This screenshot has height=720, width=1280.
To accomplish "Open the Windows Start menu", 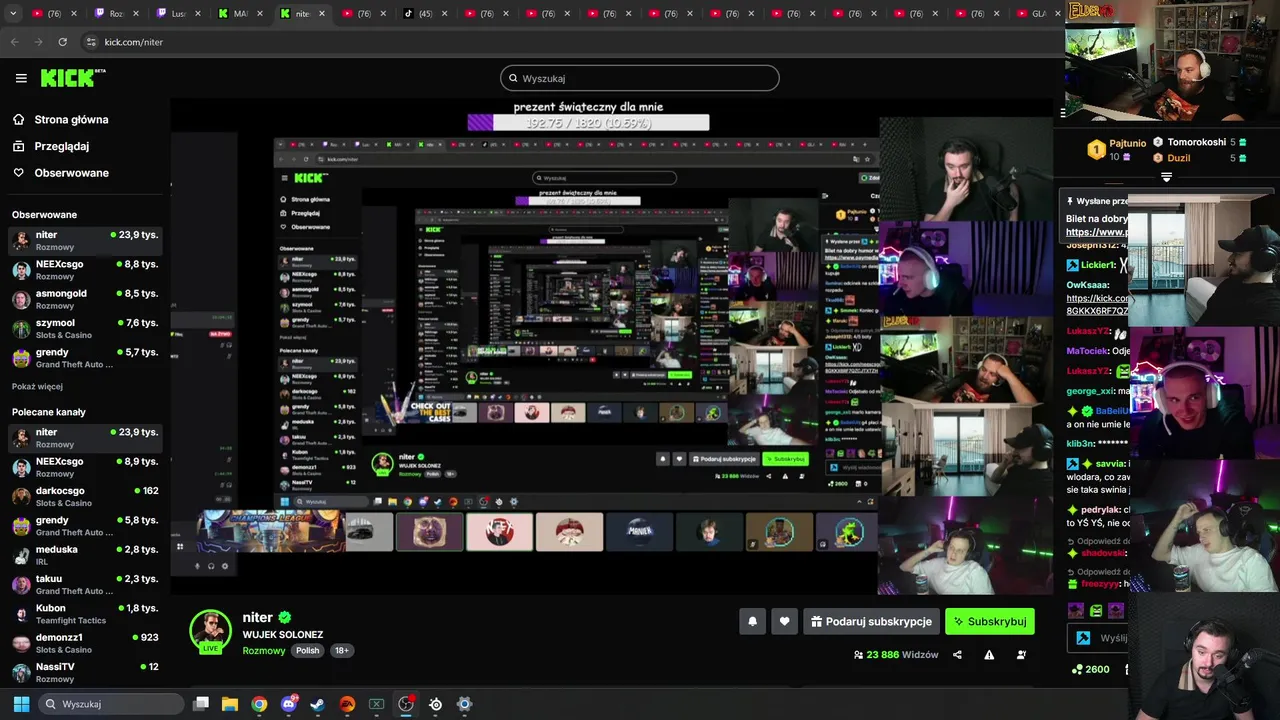I will (x=21, y=704).
